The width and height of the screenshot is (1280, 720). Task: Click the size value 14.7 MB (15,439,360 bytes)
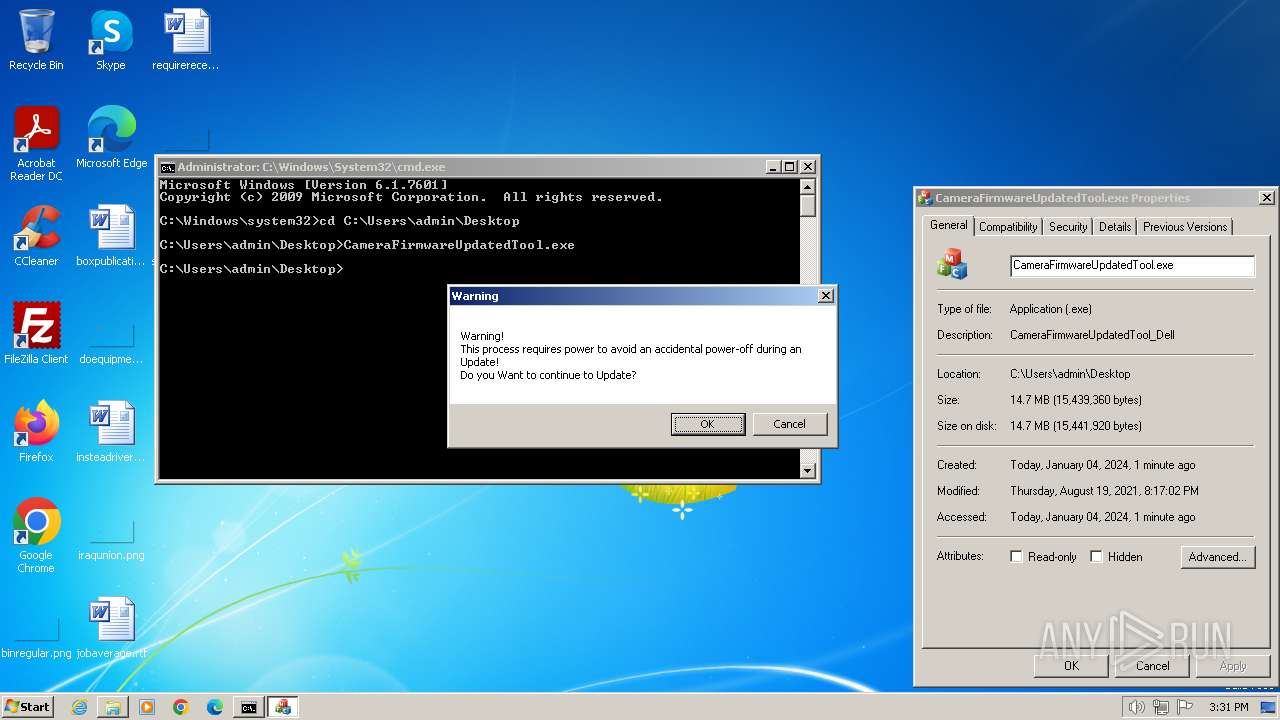pyautogui.click(x=1075, y=400)
